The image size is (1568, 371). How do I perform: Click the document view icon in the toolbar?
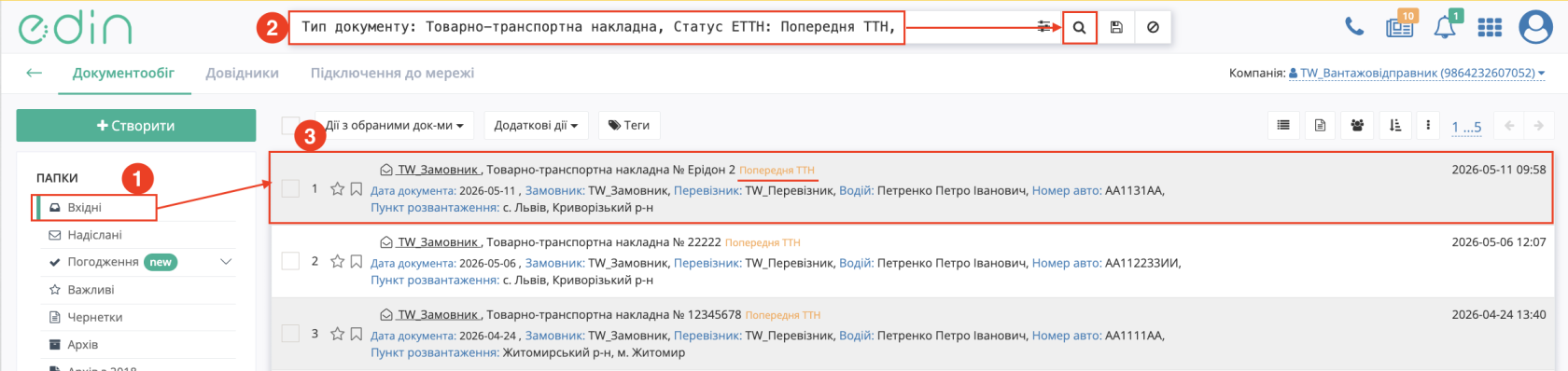point(1320,125)
